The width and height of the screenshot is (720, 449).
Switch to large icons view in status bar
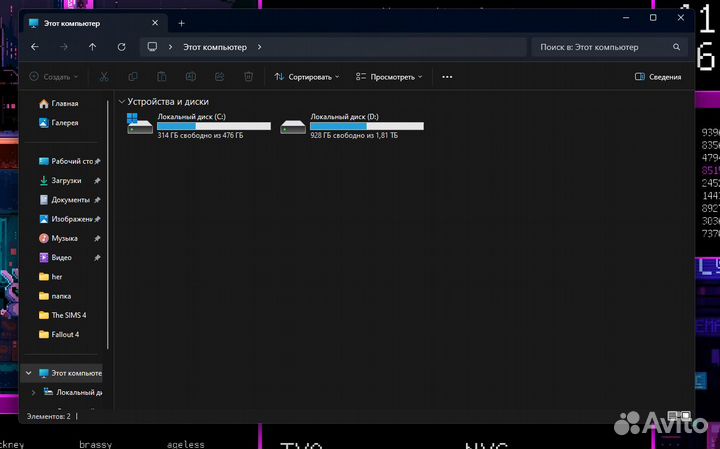click(x=686, y=415)
